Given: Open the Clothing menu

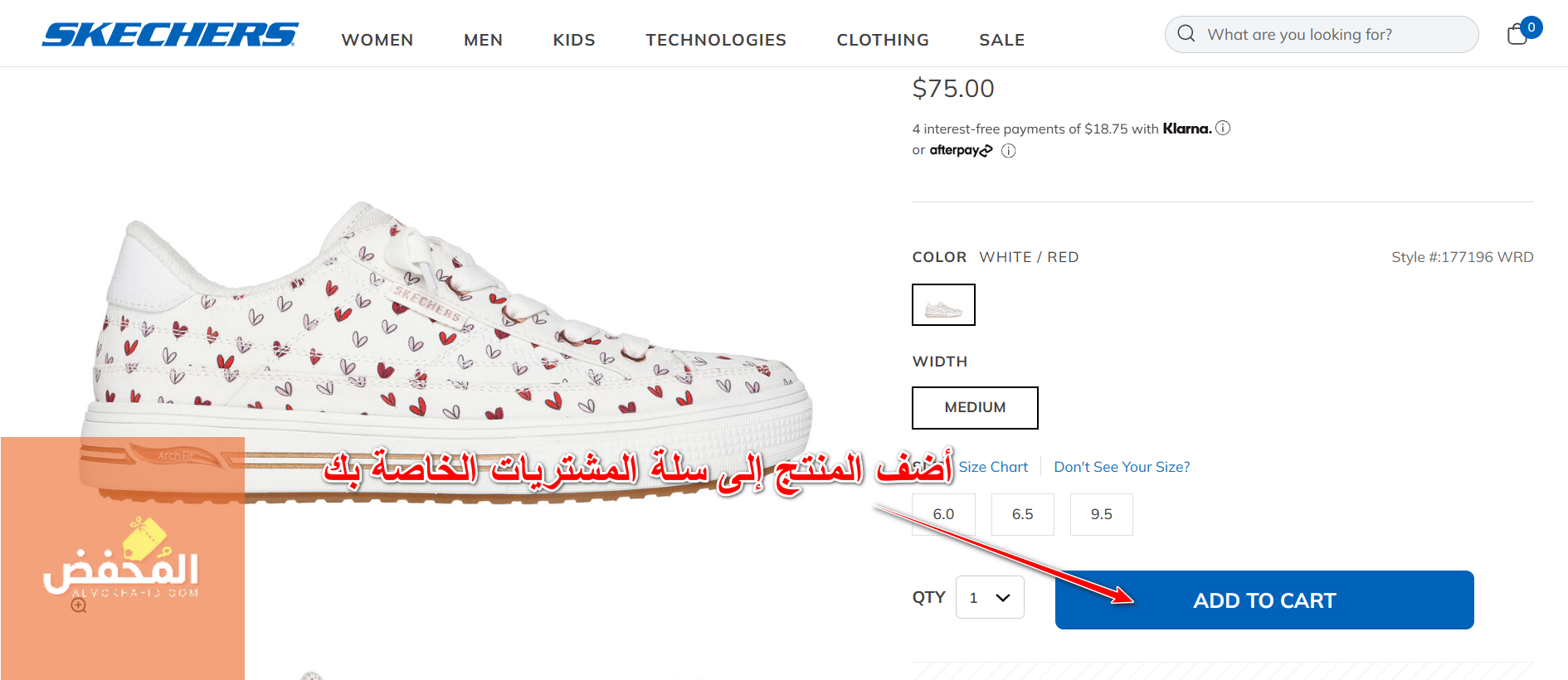Looking at the screenshot, I should (x=883, y=40).
